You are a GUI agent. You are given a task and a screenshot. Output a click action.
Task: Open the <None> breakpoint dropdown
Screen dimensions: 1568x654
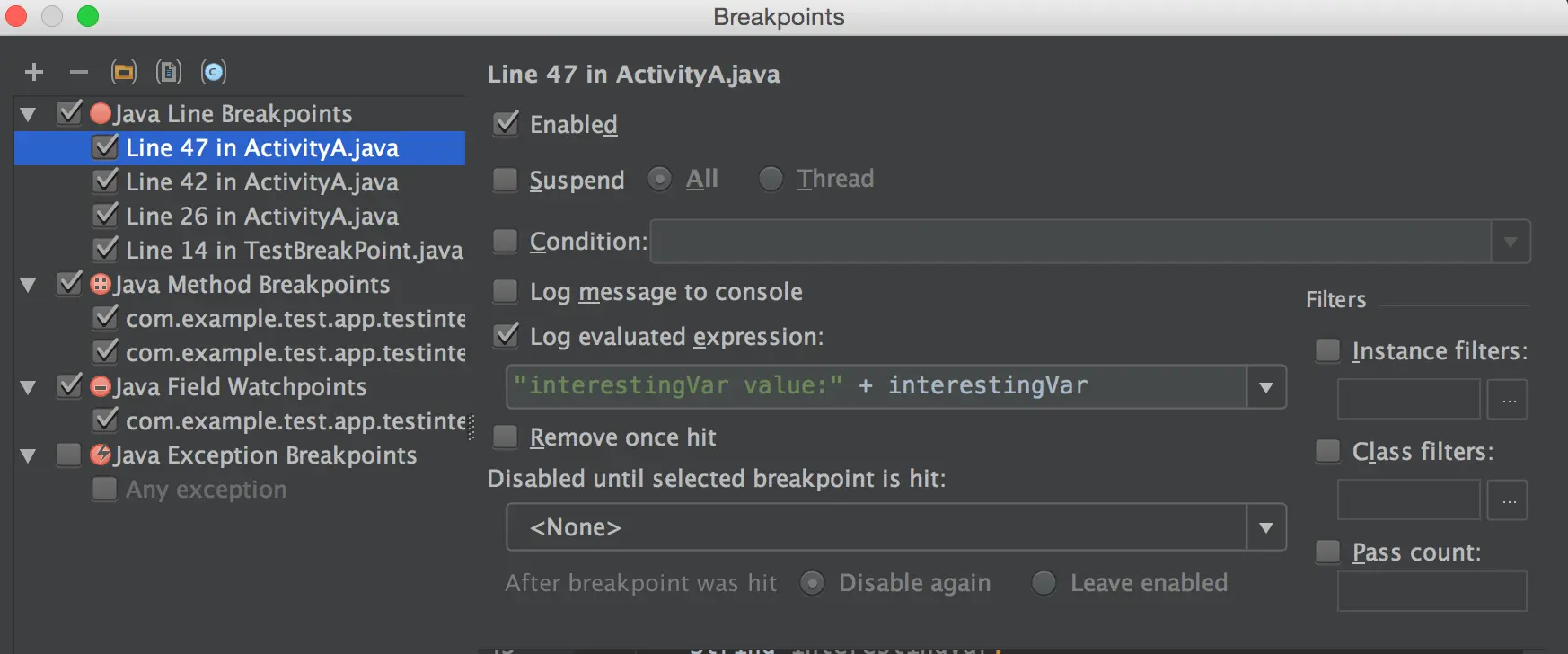pyautogui.click(x=1266, y=527)
